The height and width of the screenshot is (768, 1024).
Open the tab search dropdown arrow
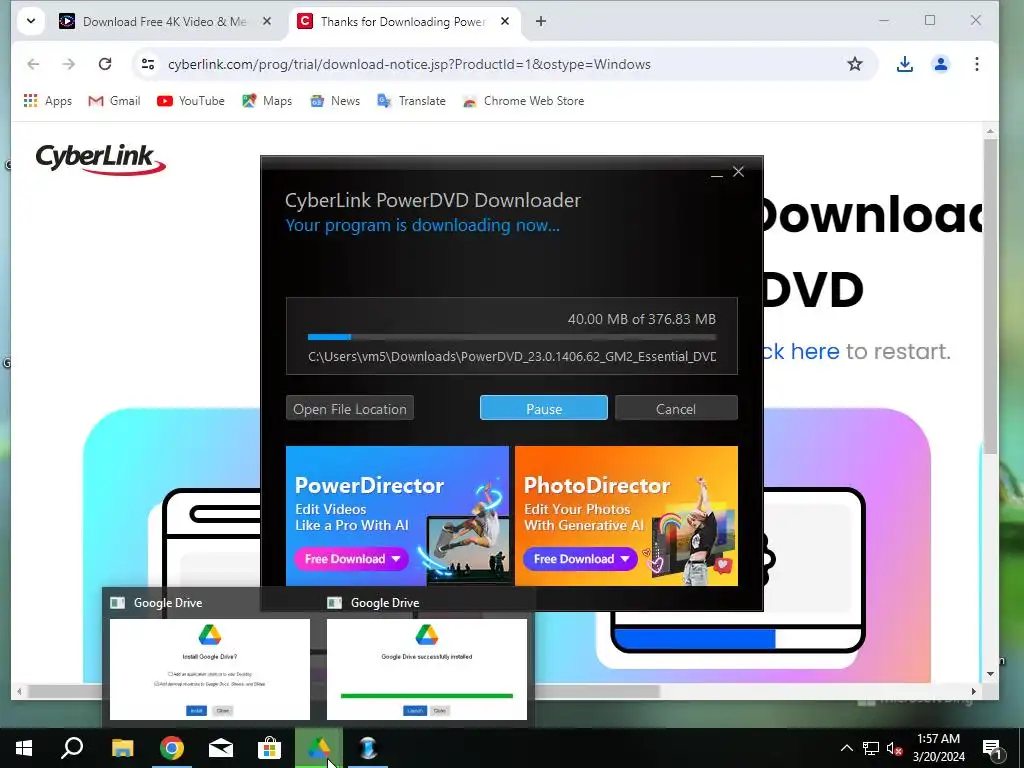pyautogui.click(x=31, y=21)
